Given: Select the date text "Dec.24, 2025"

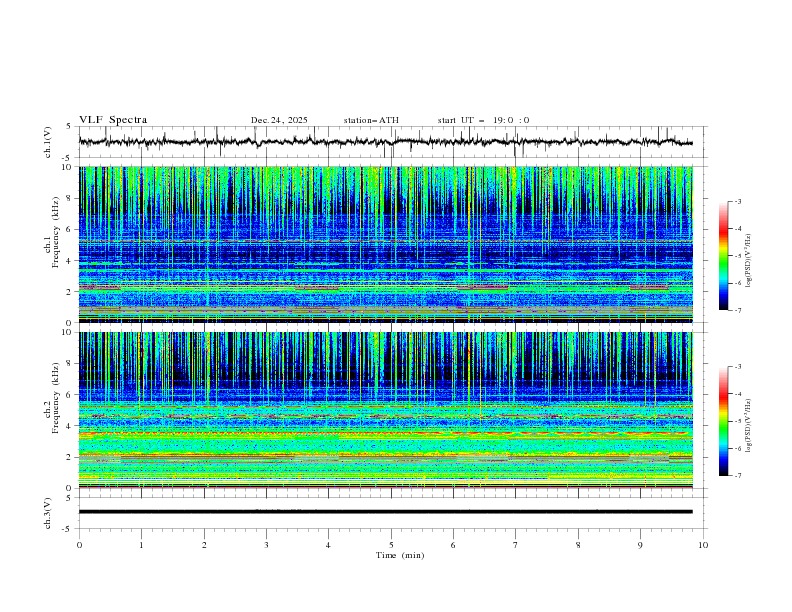Looking at the screenshot, I should [x=279, y=120].
